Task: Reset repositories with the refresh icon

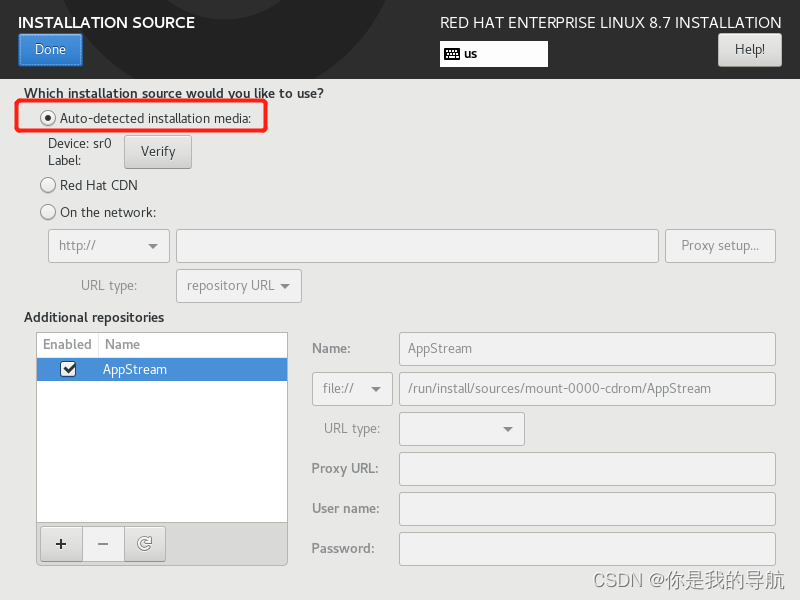Action: (145, 544)
